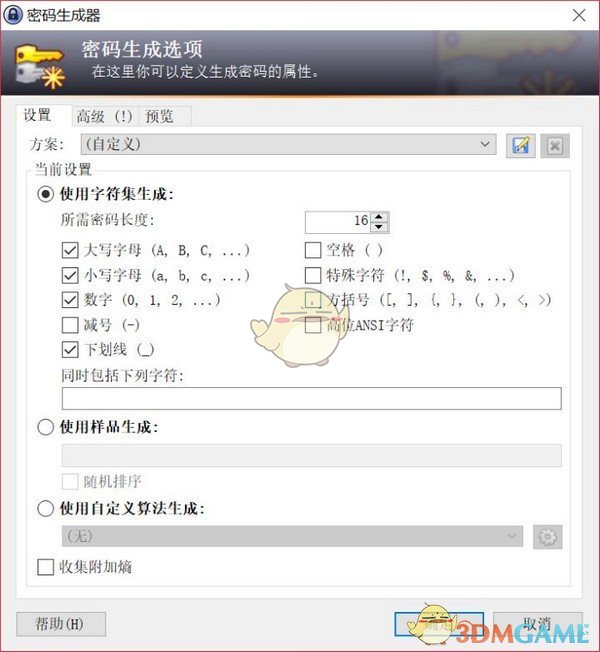Click the delete profile icon
This screenshot has width=600, height=652.
click(x=555, y=146)
